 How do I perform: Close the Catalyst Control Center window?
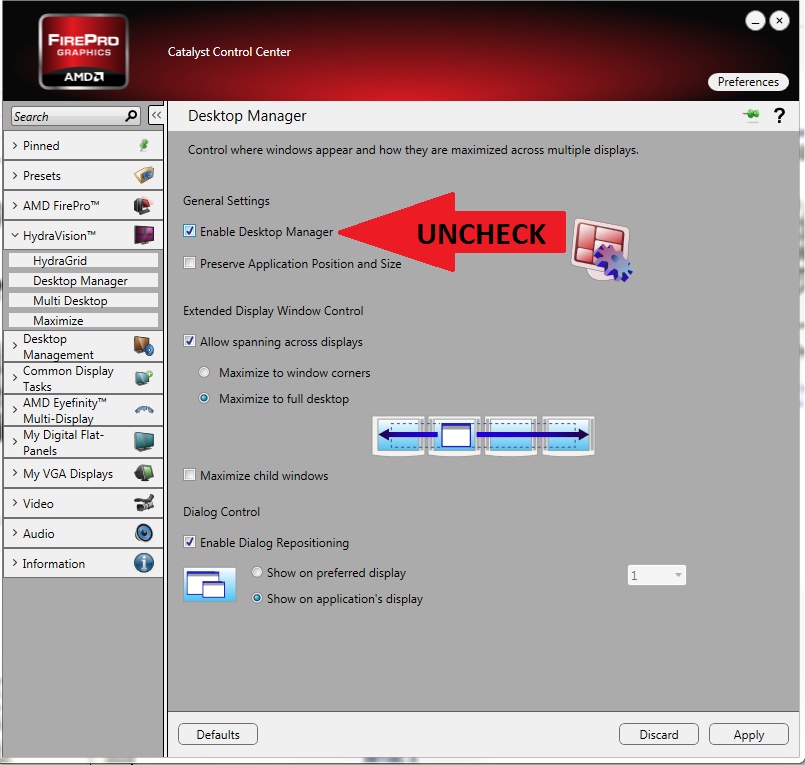coord(779,21)
